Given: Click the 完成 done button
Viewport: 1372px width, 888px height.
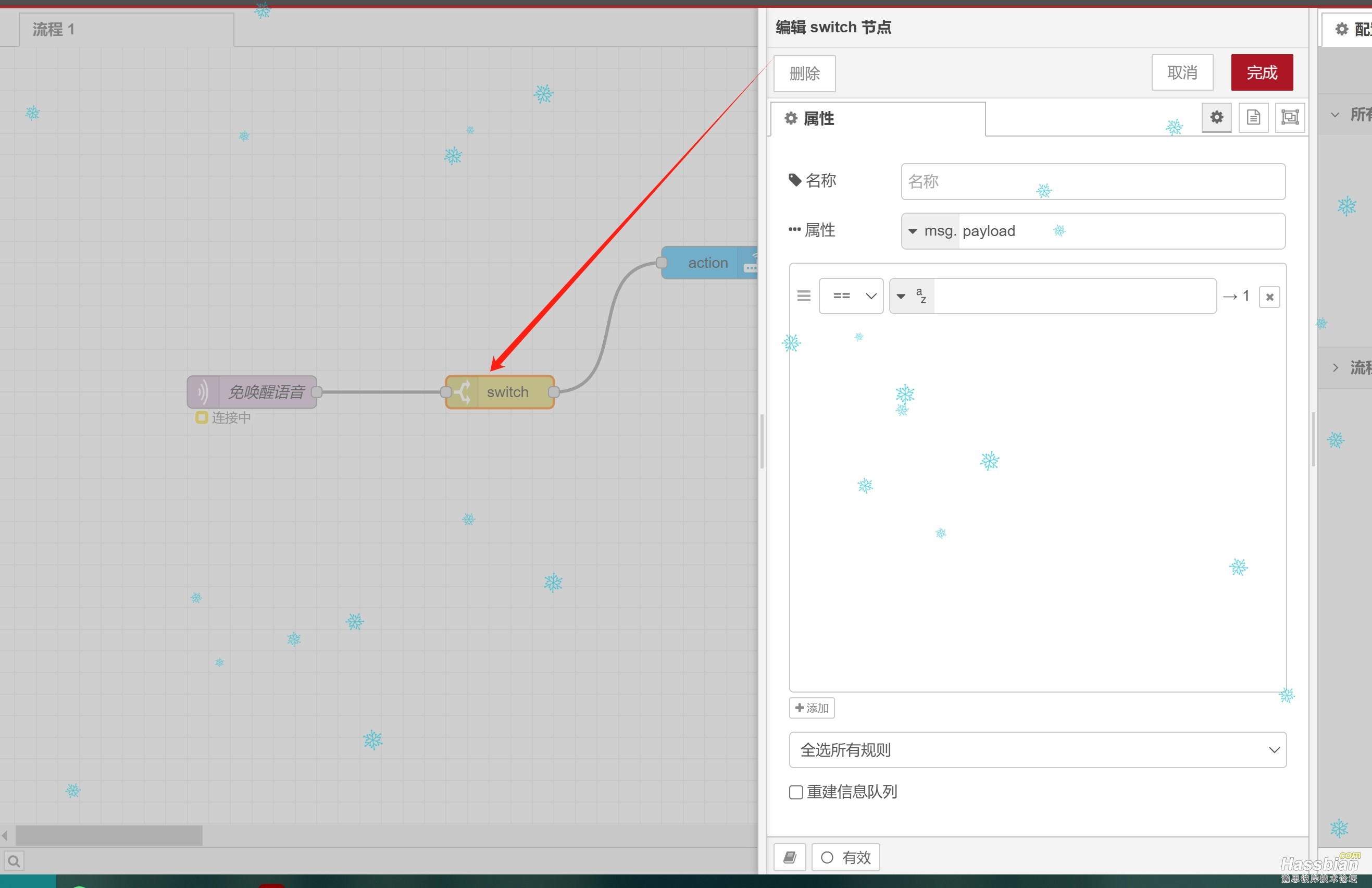Looking at the screenshot, I should [1262, 72].
